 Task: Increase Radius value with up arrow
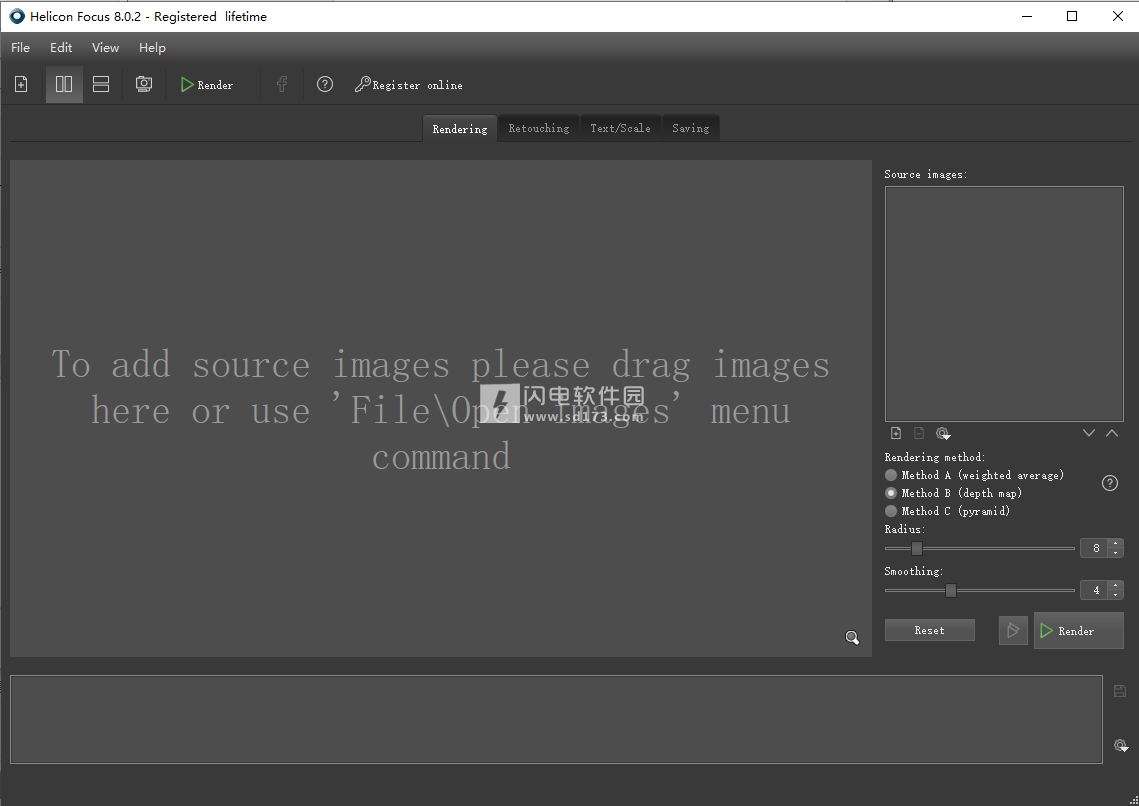1116,543
